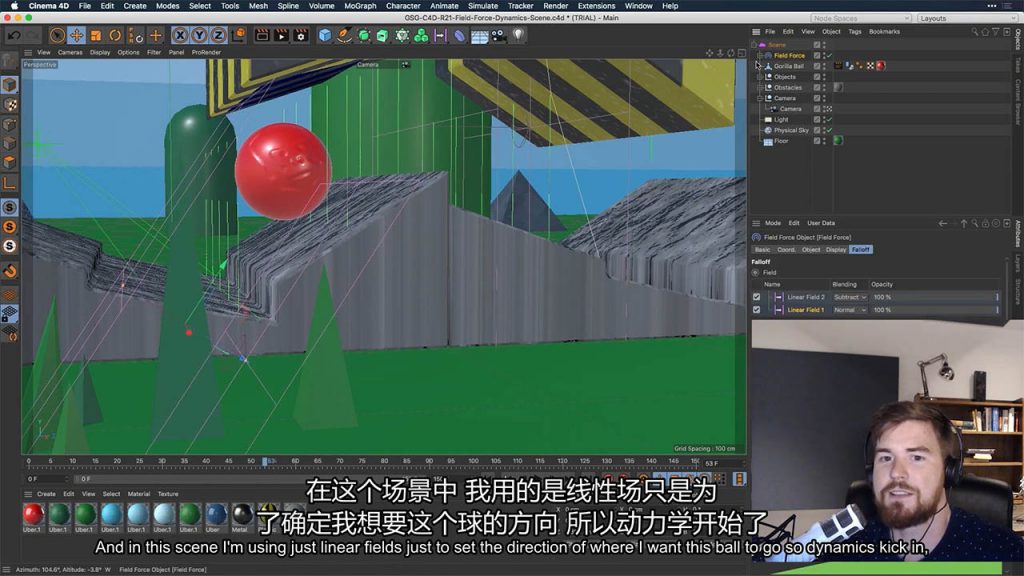Open the deformer Bend icon
1024x576 pixels.
pyautogui.click(x=460, y=35)
